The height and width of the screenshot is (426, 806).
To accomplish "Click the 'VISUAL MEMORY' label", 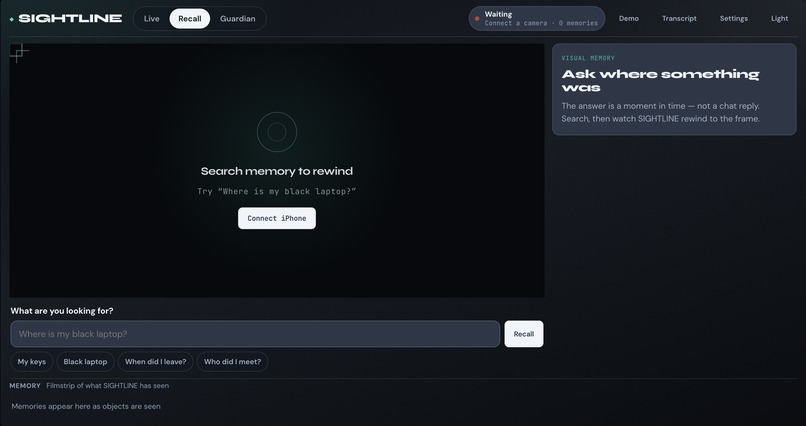I will 588,58.
